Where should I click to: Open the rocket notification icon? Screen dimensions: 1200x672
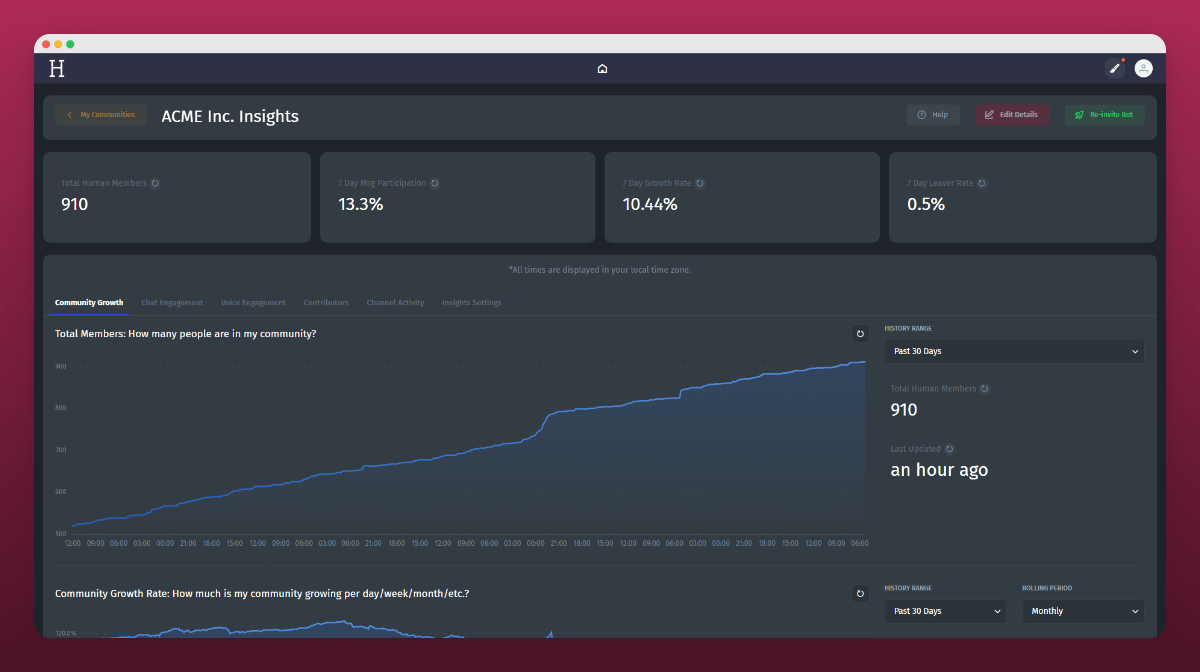[1114, 68]
